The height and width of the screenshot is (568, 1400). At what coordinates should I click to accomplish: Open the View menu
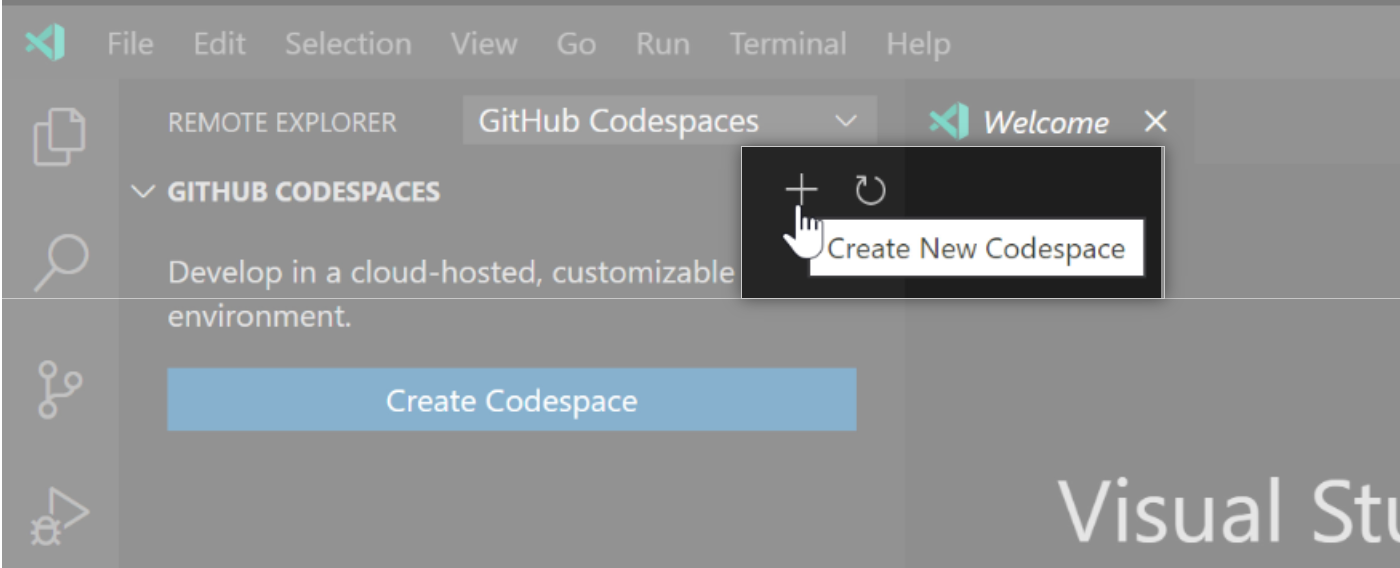point(484,44)
